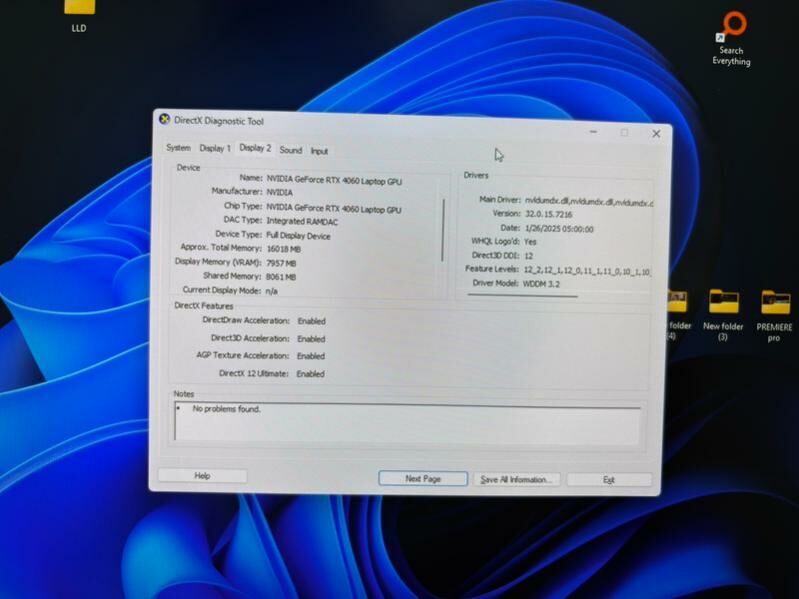Image resolution: width=799 pixels, height=599 pixels.
Task: Switch to the System tab
Action: [178, 148]
